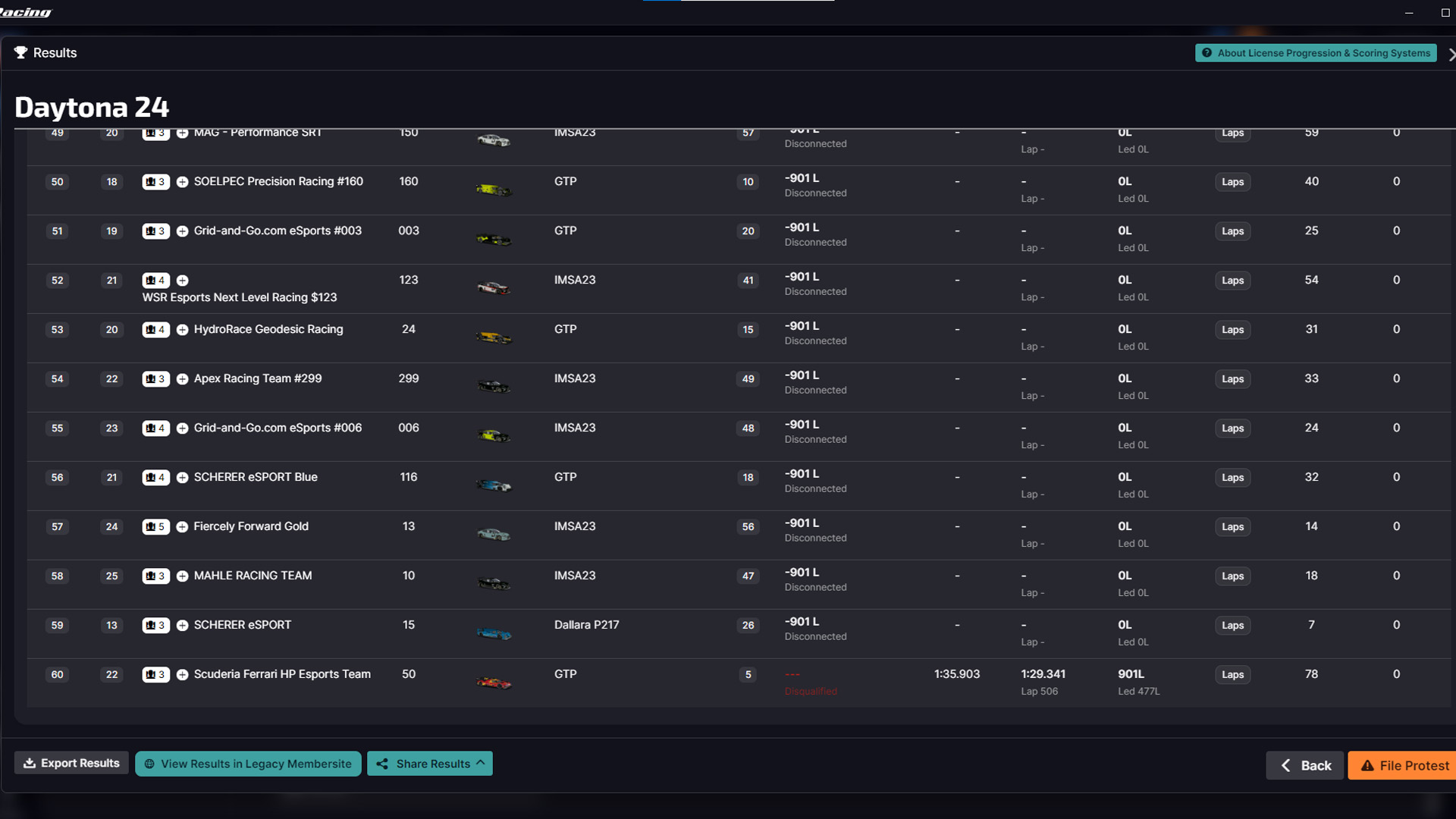Click the plus icon beside WSR Esports Next Level Racing
1456x819 pixels.
pyautogui.click(x=182, y=281)
